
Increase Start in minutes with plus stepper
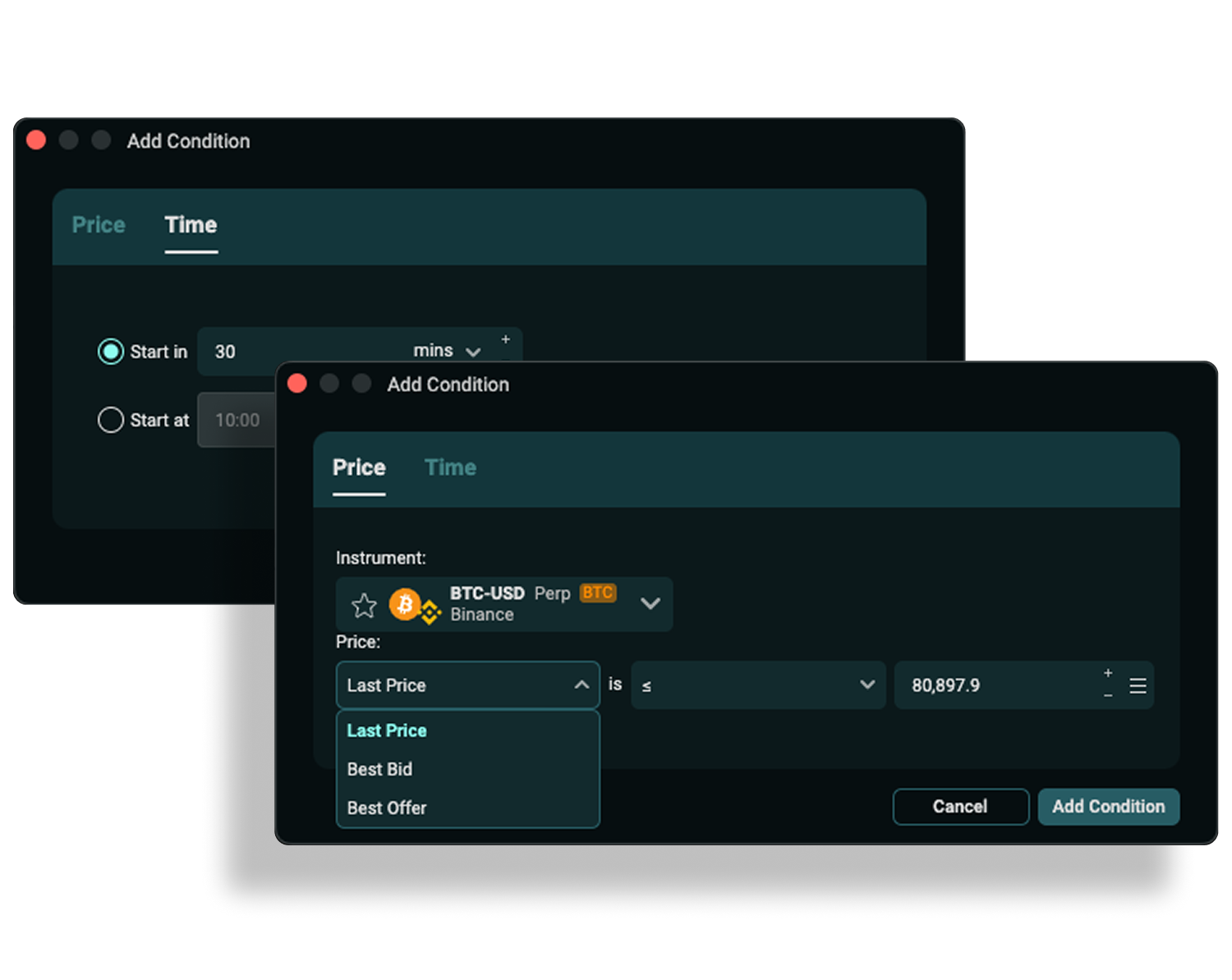pos(506,339)
